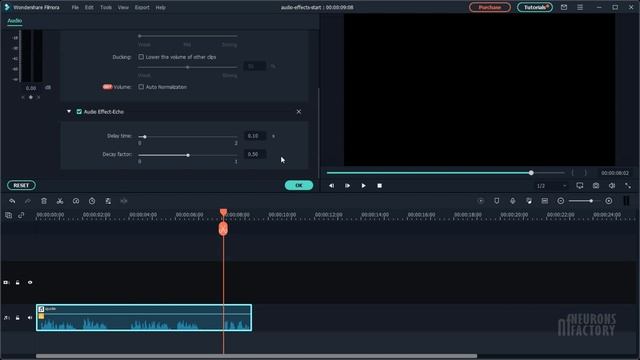
Task: Click the play-next-frame button
Action: [x=347, y=186]
